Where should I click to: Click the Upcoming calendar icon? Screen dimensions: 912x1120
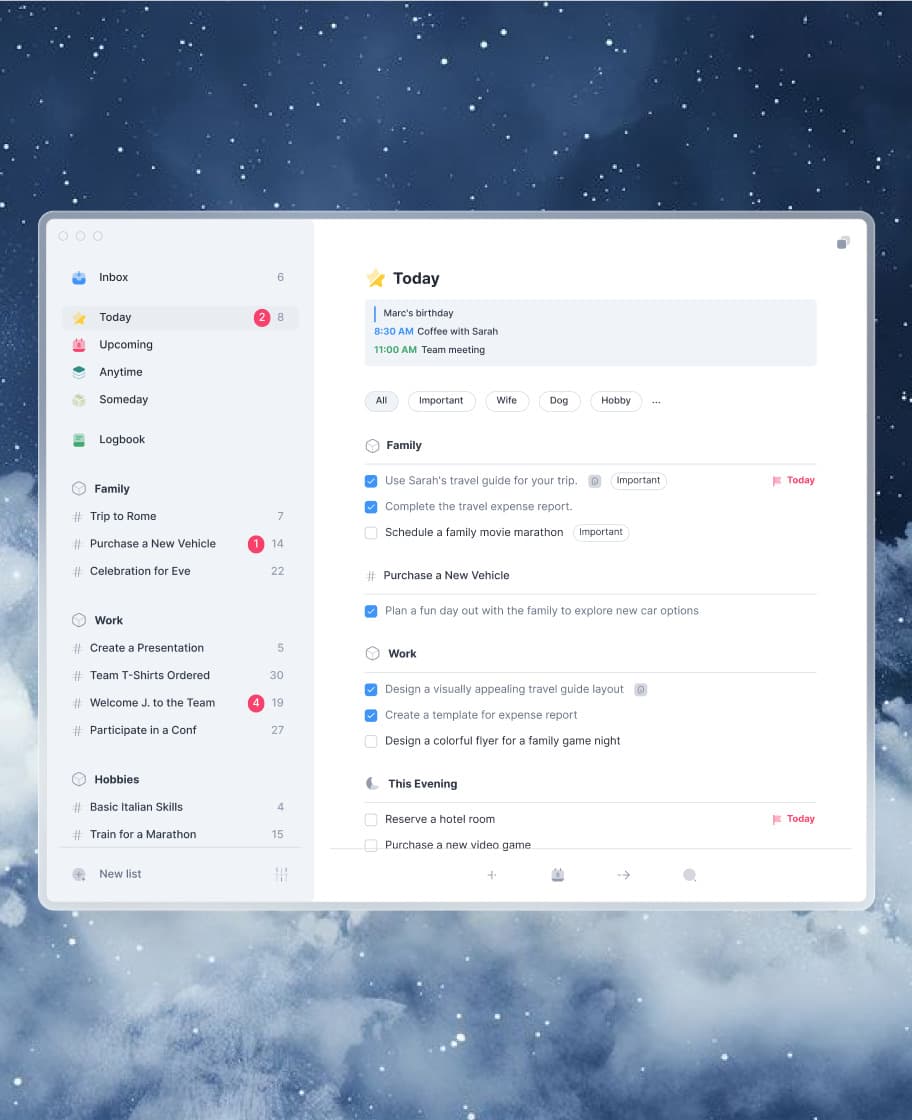click(79, 345)
